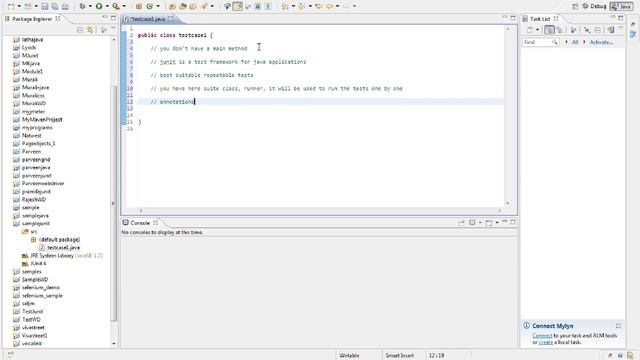Click the 12 : 19 cursor position status
Screen dimensions: 640x360
(436, 356)
